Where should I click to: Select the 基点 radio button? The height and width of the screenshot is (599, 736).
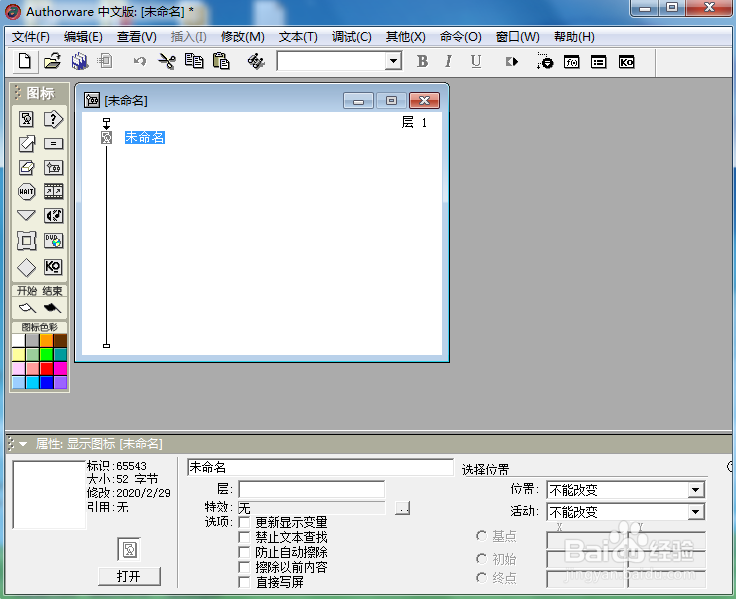click(481, 536)
